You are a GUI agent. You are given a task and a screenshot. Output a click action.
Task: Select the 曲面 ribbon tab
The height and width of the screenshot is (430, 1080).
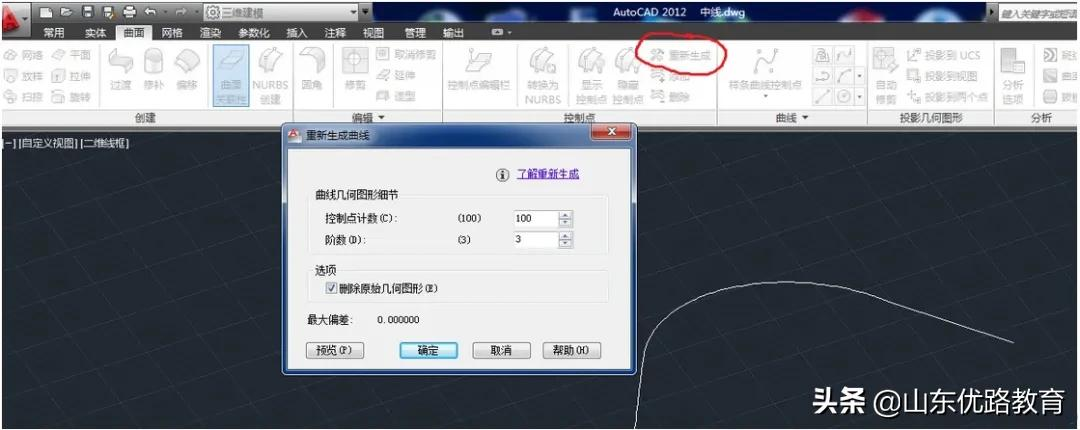[134, 32]
